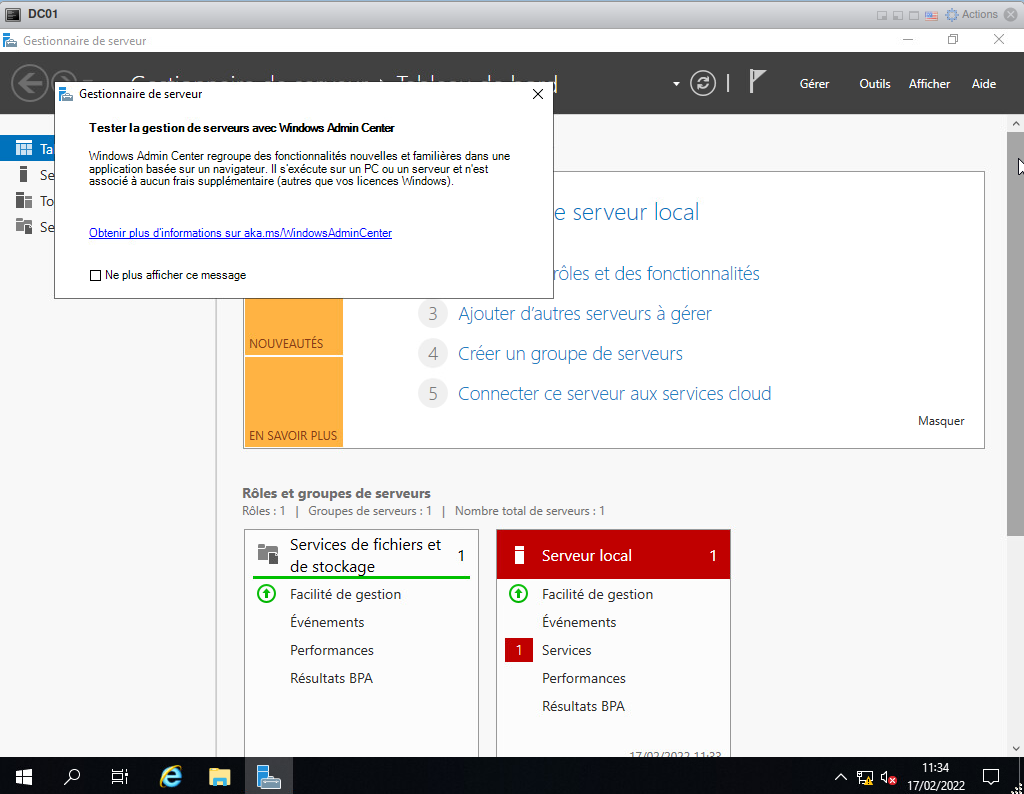Click Masquer to hide welcome tile
Image resolution: width=1024 pixels, height=794 pixels.
click(x=941, y=421)
